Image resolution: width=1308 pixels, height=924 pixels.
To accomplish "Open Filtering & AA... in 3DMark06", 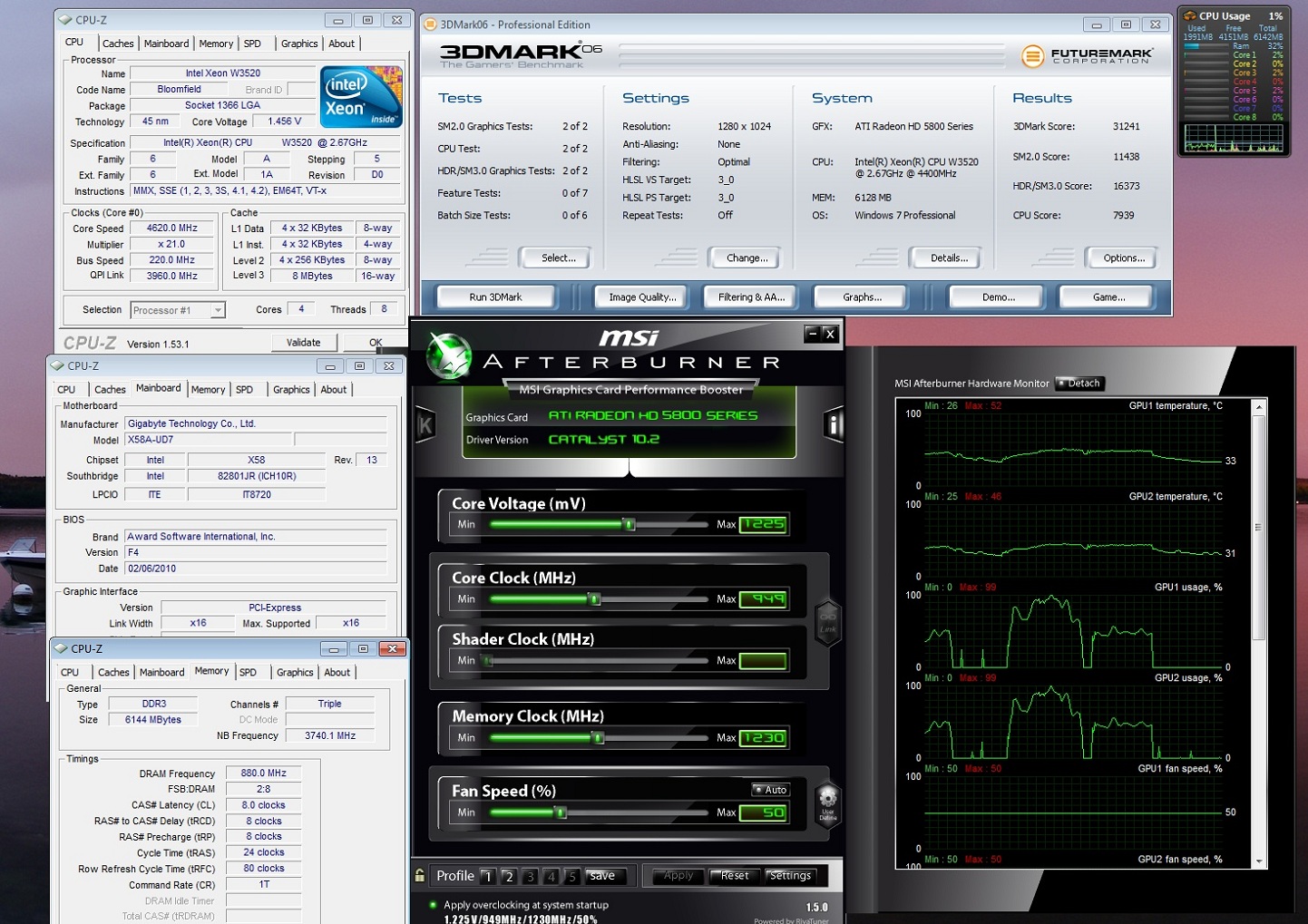I will (752, 297).
